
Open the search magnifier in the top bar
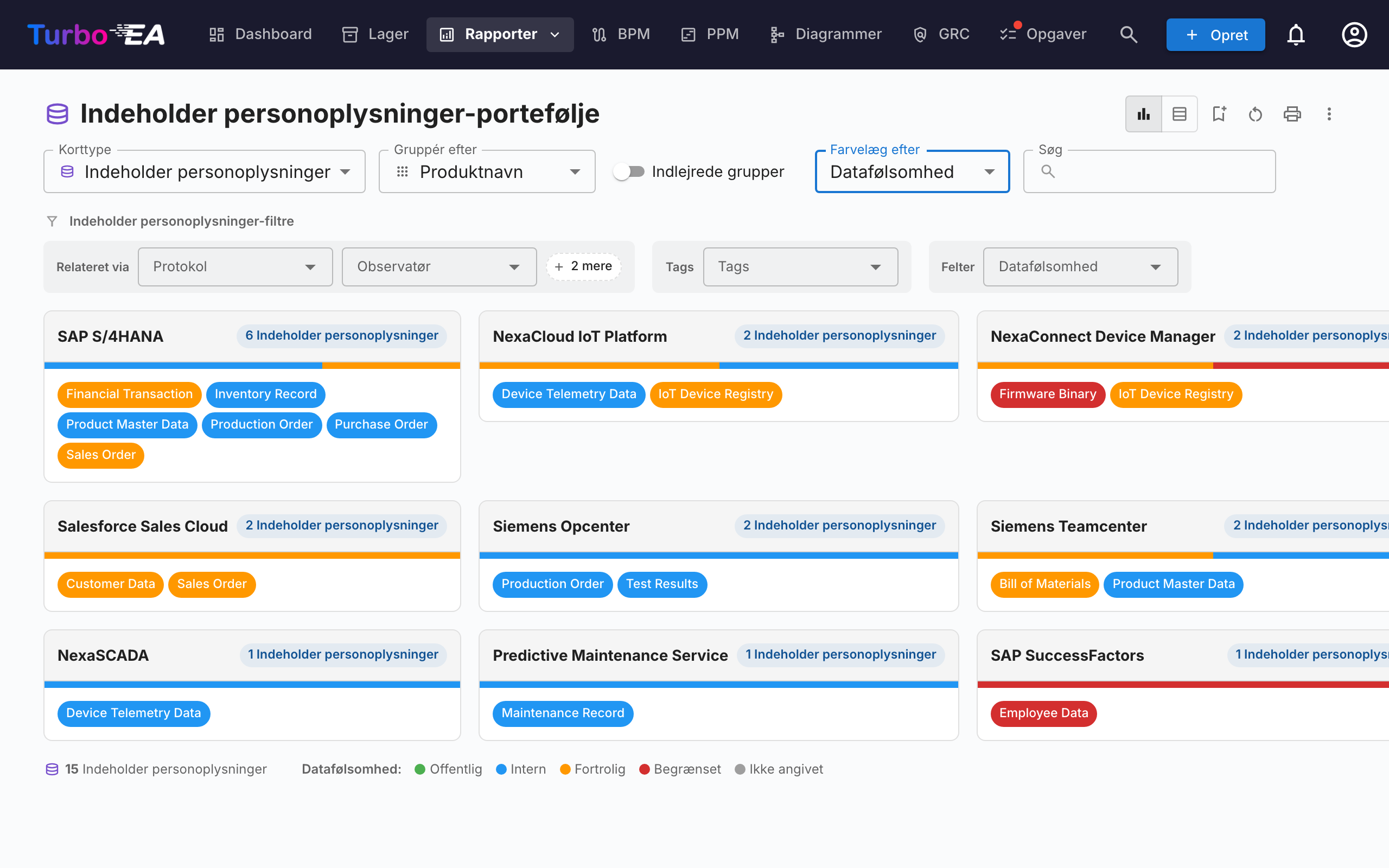pos(1129,34)
